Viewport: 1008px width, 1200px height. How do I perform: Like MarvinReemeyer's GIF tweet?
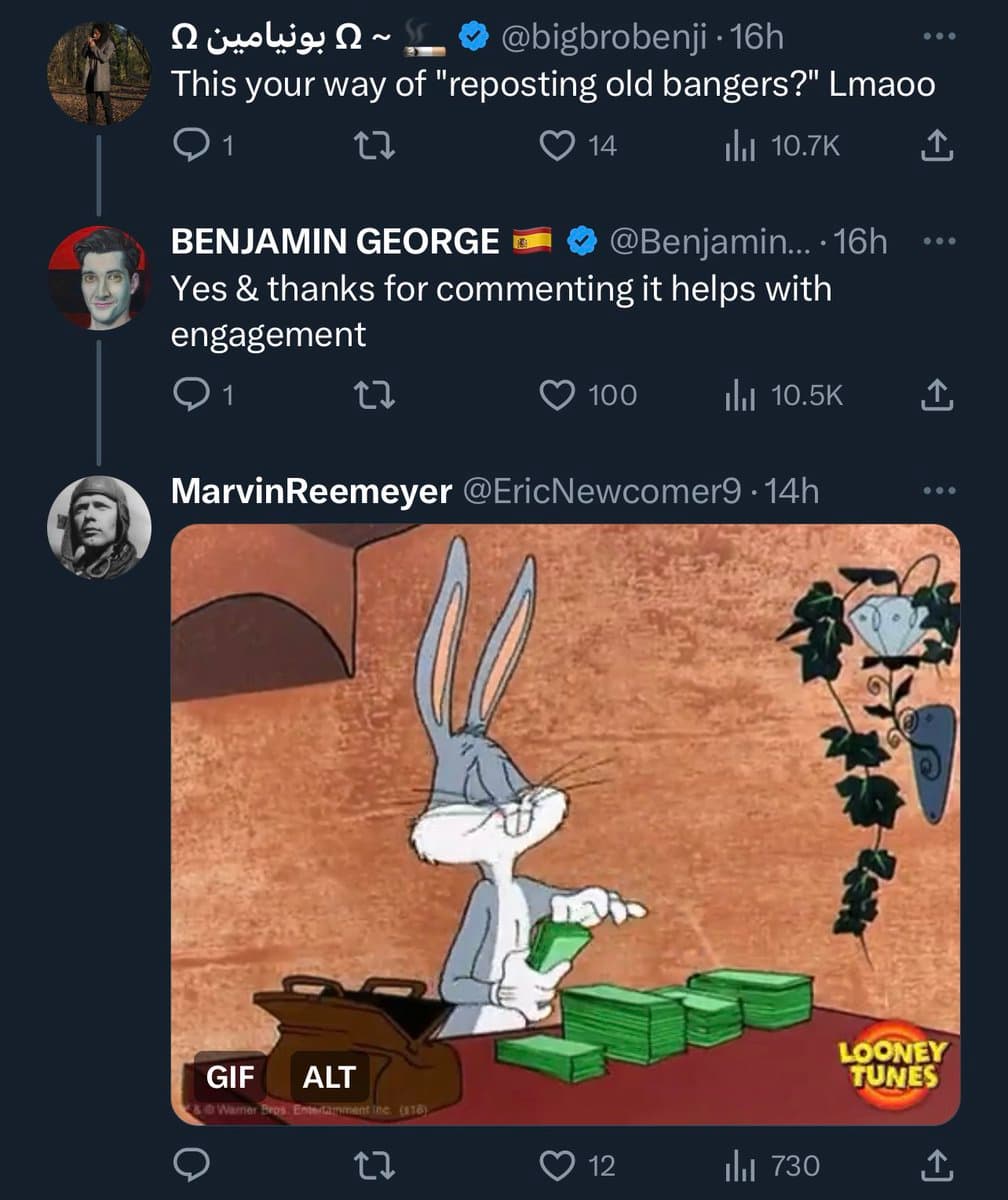point(556,1165)
